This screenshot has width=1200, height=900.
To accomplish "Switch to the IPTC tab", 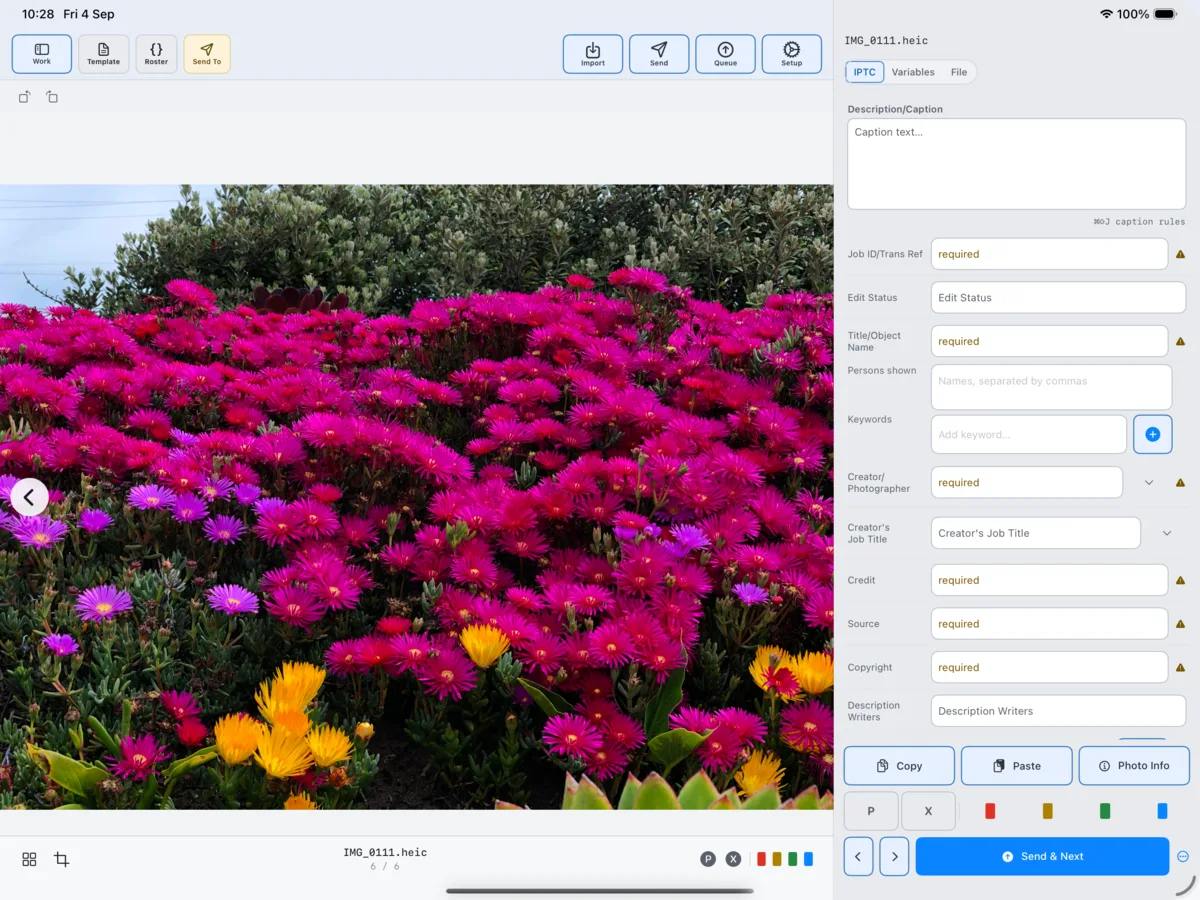I will [x=864, y=72].
